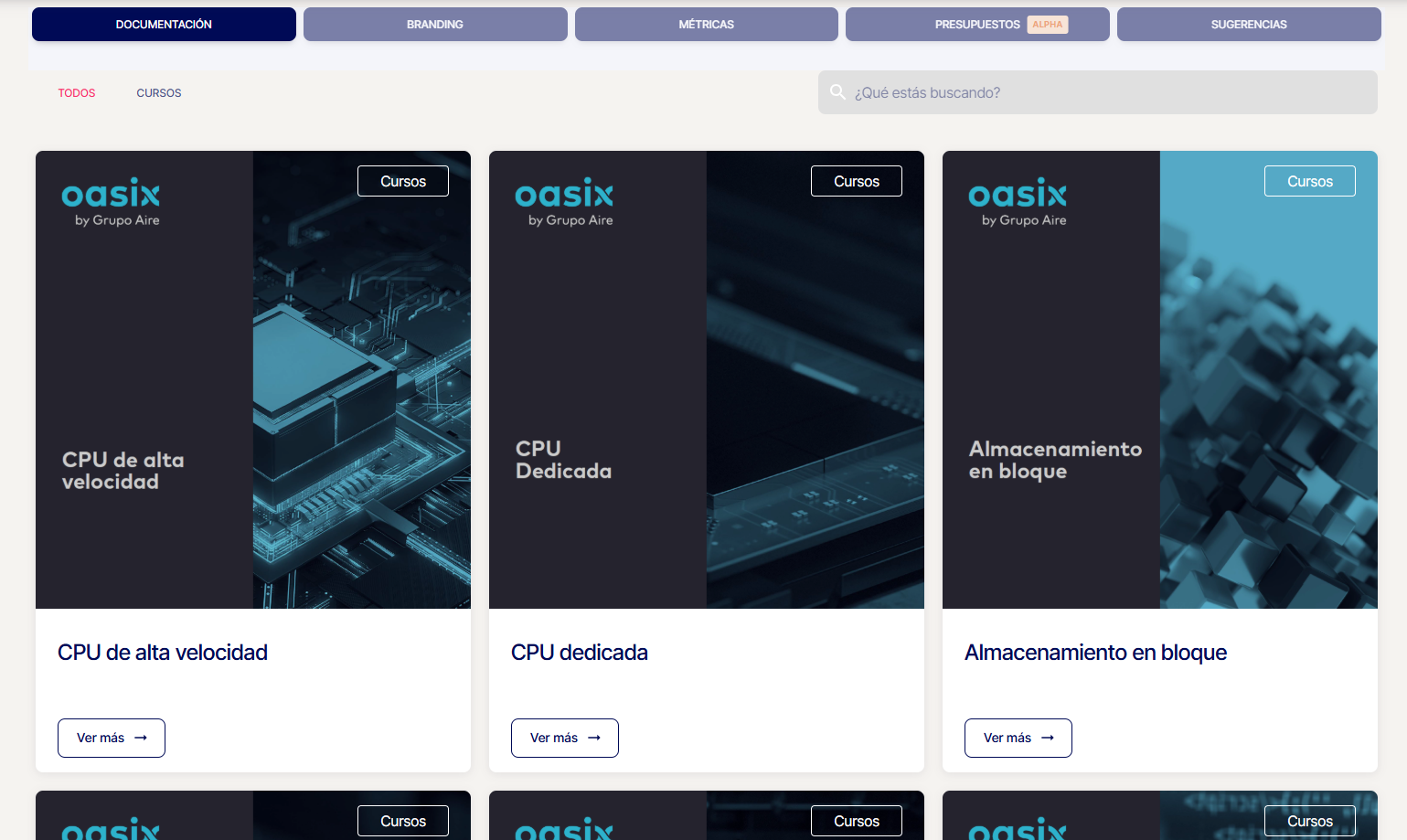Click the ALPHA badge on Presupuestos tab
The width and height of the screenshot is (1407, 840).
(1047, 25)
